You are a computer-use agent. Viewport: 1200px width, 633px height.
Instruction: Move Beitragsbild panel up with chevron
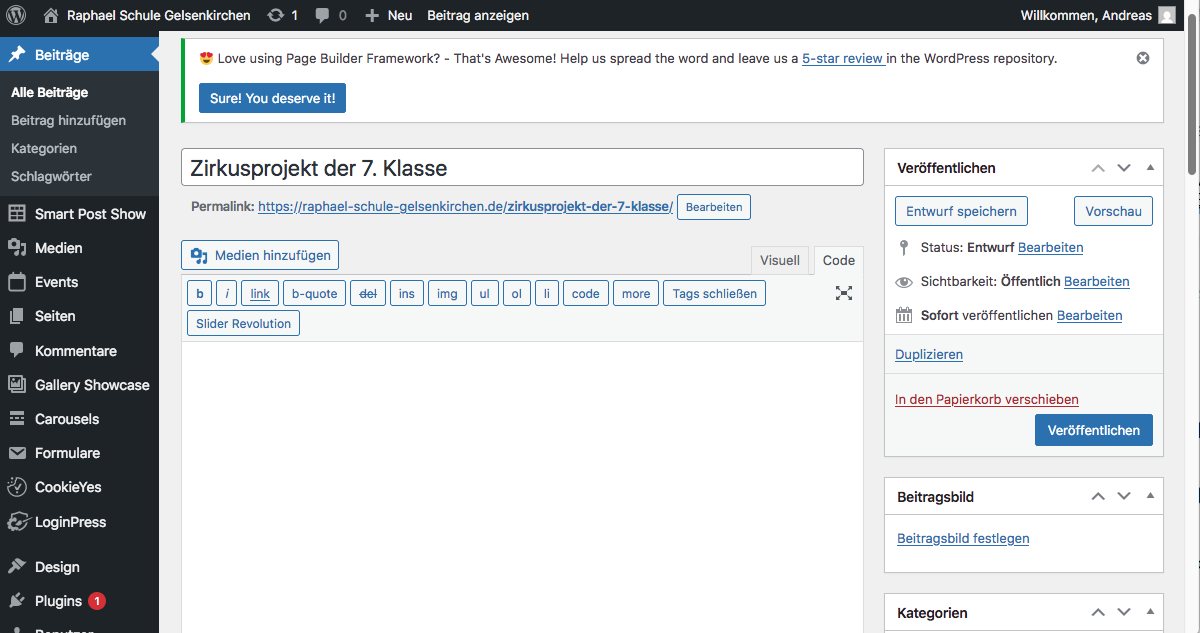click(1098, 496)
